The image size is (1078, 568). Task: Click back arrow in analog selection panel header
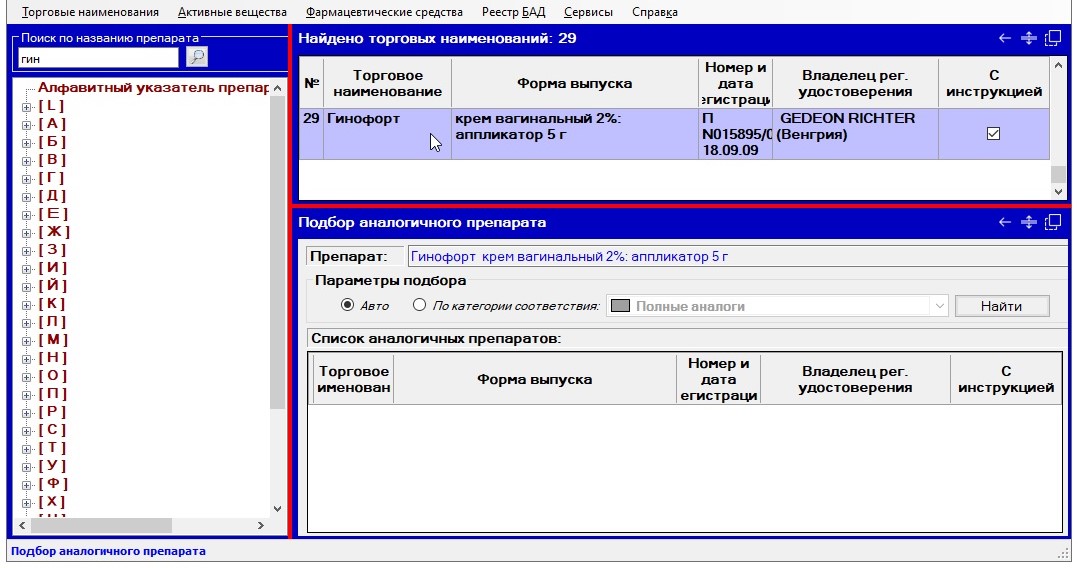point(1005,222)
